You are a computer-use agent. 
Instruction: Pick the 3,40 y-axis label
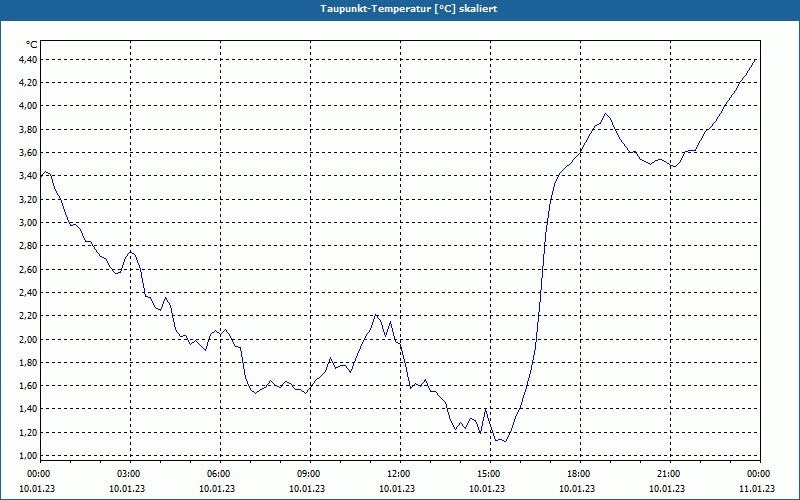pyautogui.click(x=28, y=176)
